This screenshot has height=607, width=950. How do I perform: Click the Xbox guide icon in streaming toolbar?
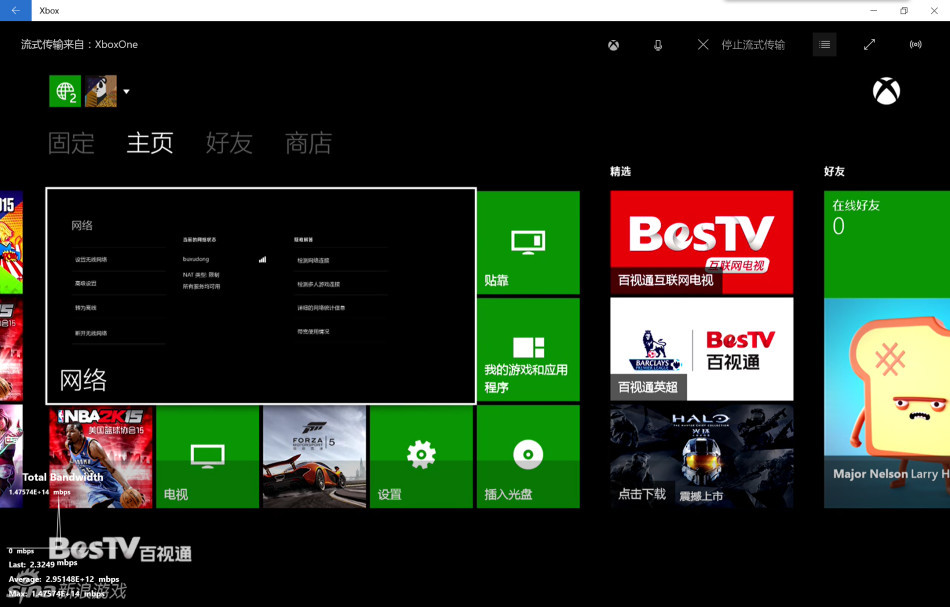(x=613, y=45)
